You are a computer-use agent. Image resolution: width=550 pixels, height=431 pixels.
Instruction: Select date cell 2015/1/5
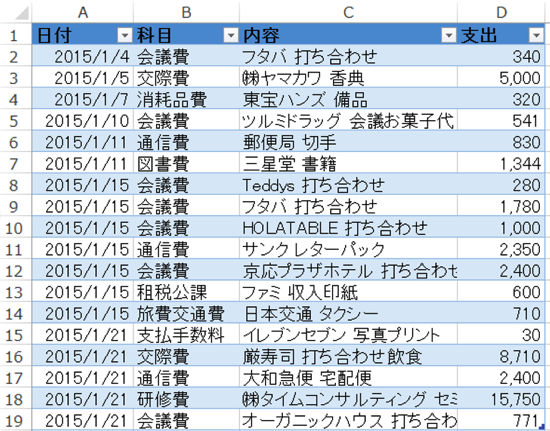(83, 78)
